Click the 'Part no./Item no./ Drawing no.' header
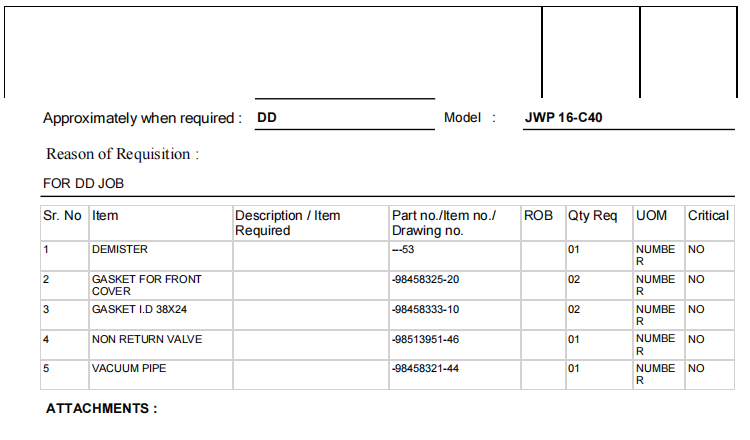 click(x=443, y=223)
